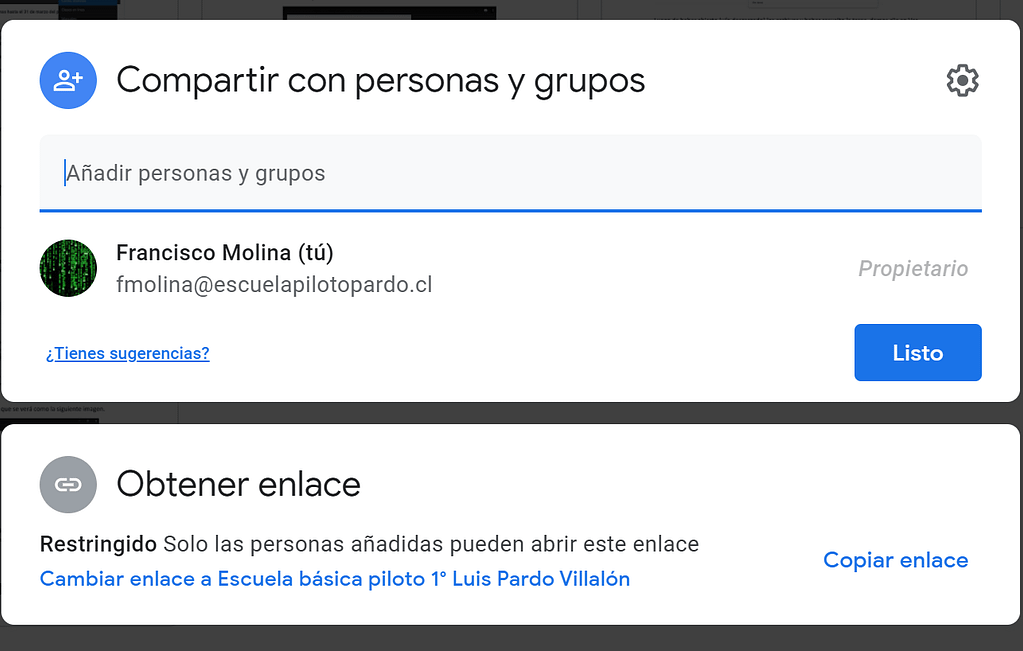Click the Restringido access label
1023x651 pixels.
98,544
